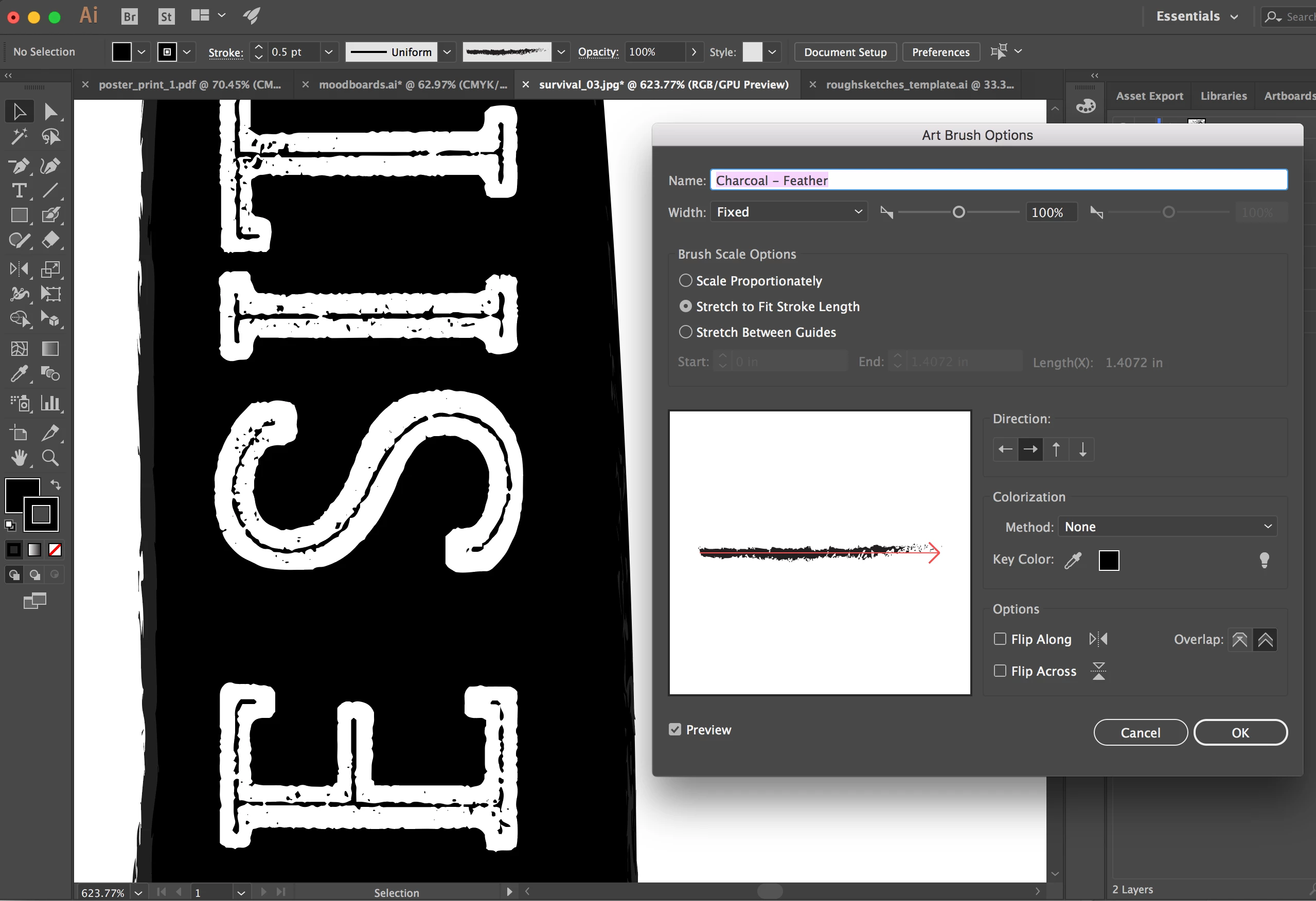Image resolution: width=1316 pixels, height=901 pixels.
Task: Click the black Key Color swatch
Action: pos(1108,560)
